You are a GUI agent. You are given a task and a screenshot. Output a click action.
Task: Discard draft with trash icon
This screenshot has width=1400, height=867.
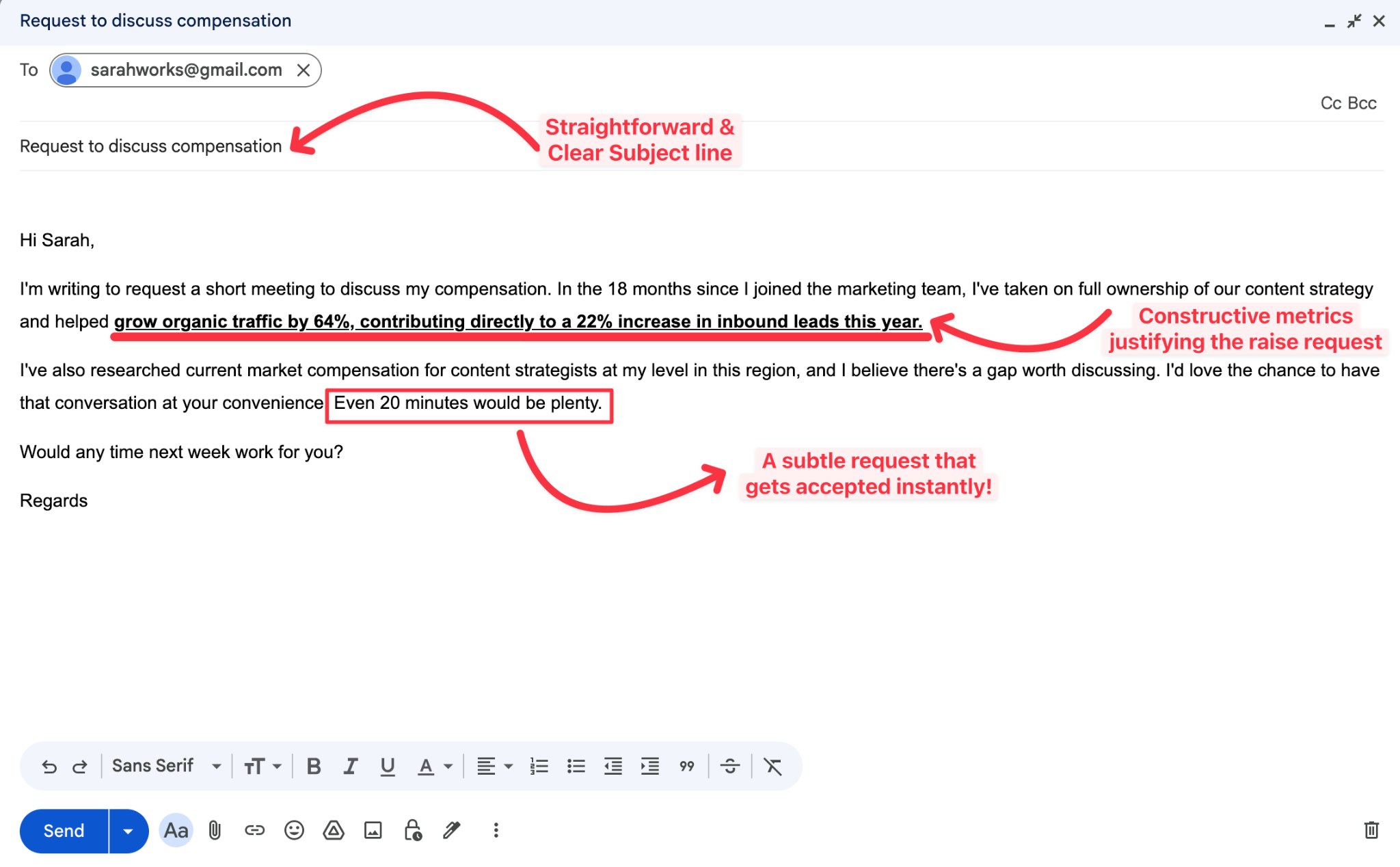[1371, 830]
